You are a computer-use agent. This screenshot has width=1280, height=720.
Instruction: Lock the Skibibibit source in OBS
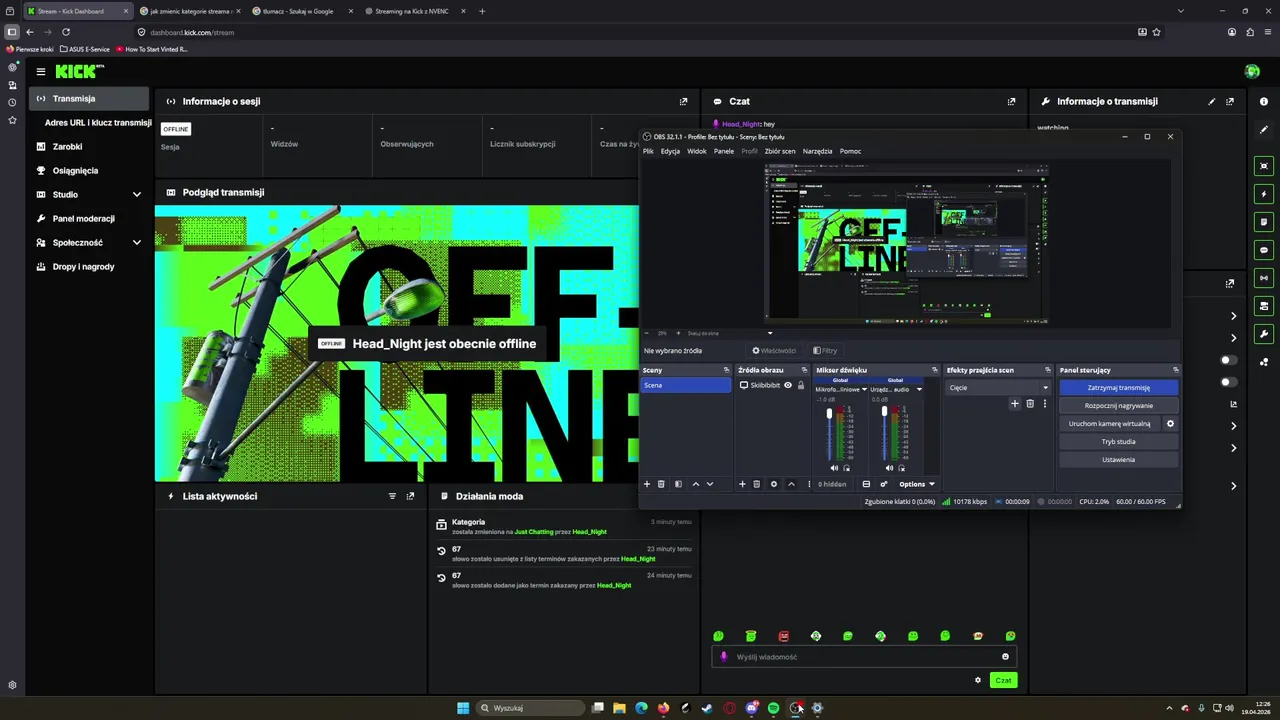pos(800,385)
